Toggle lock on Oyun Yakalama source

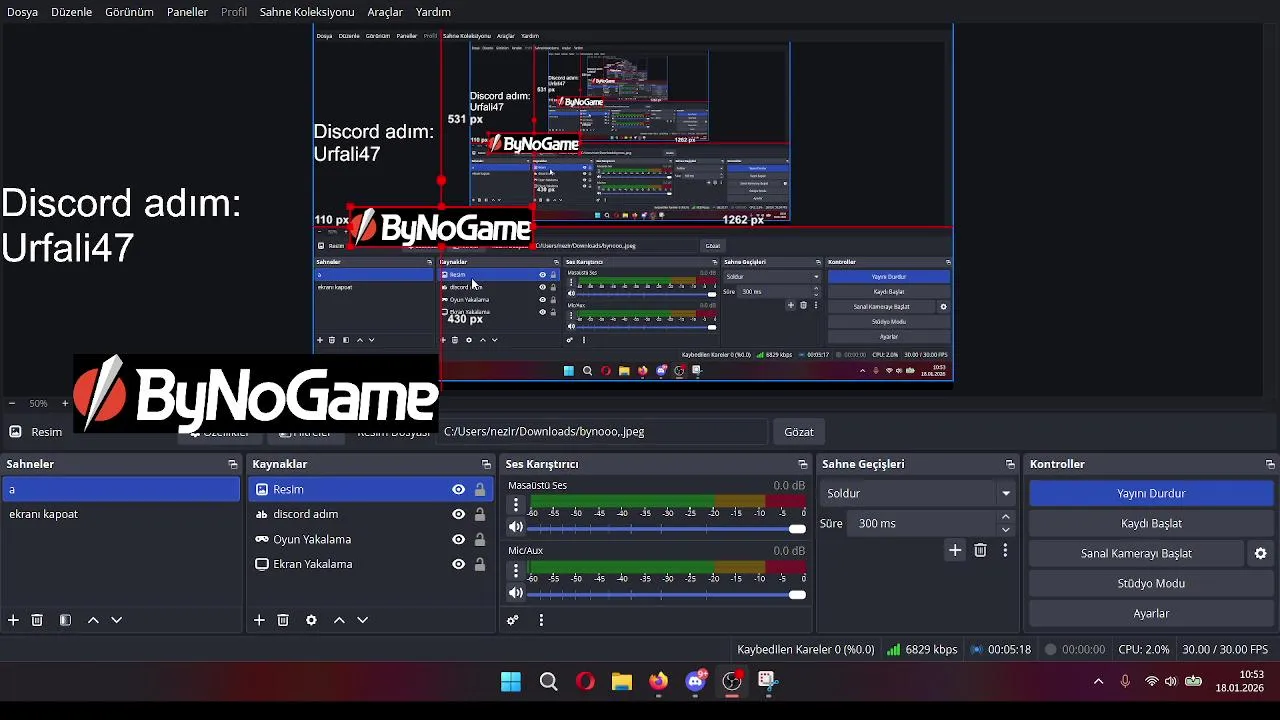tap(480, 539)
